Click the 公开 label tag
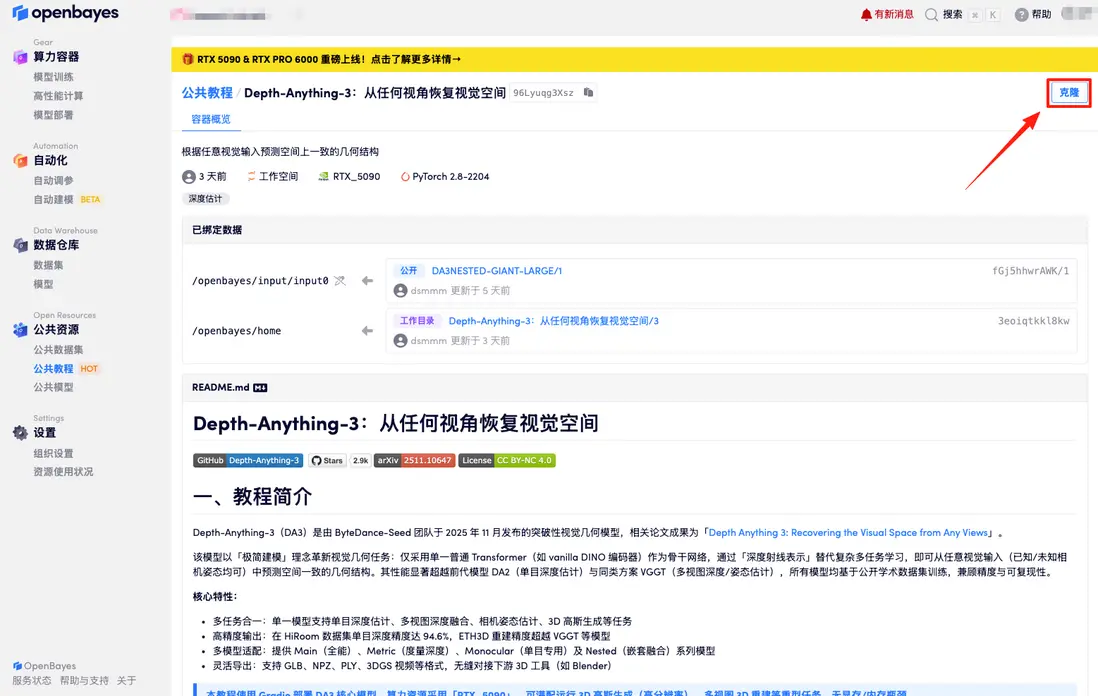 coord(408,271)
